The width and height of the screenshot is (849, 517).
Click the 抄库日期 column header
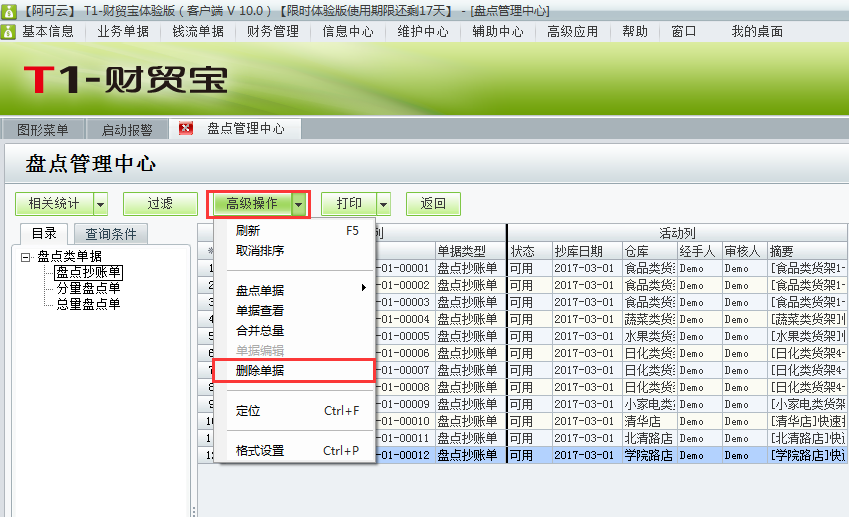pos(587,251)
